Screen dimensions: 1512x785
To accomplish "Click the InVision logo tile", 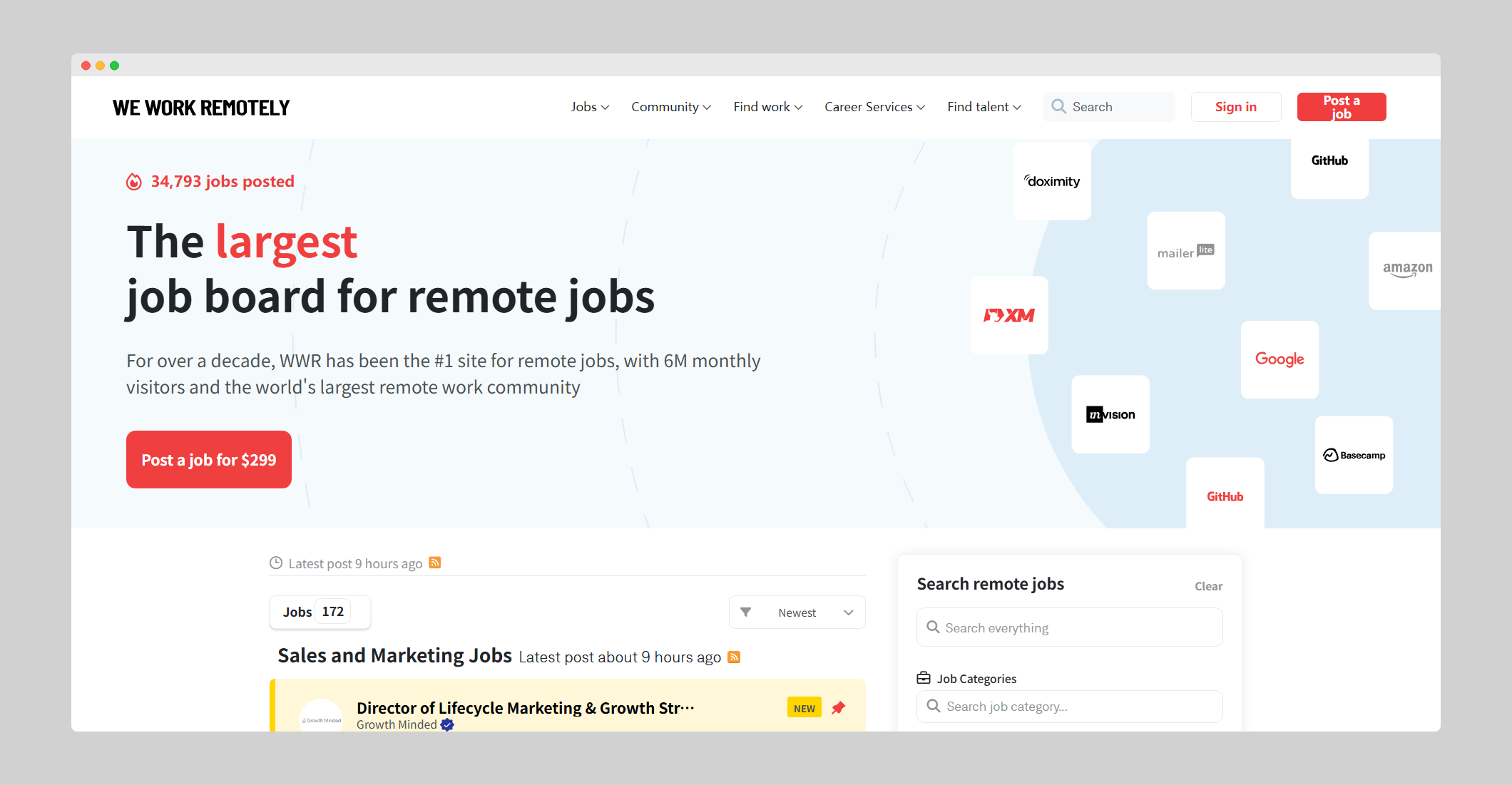I will (x=1110, y=414).
